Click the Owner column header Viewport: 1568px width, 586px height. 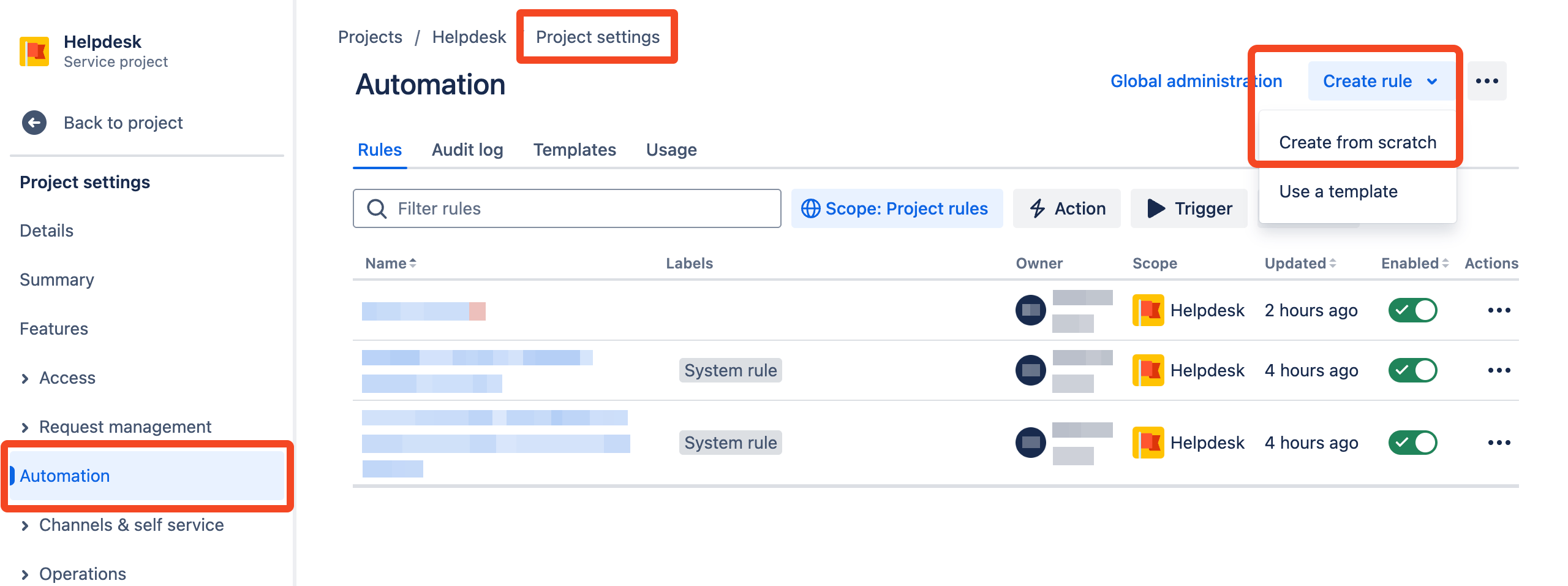click(x=1039, y=263)
